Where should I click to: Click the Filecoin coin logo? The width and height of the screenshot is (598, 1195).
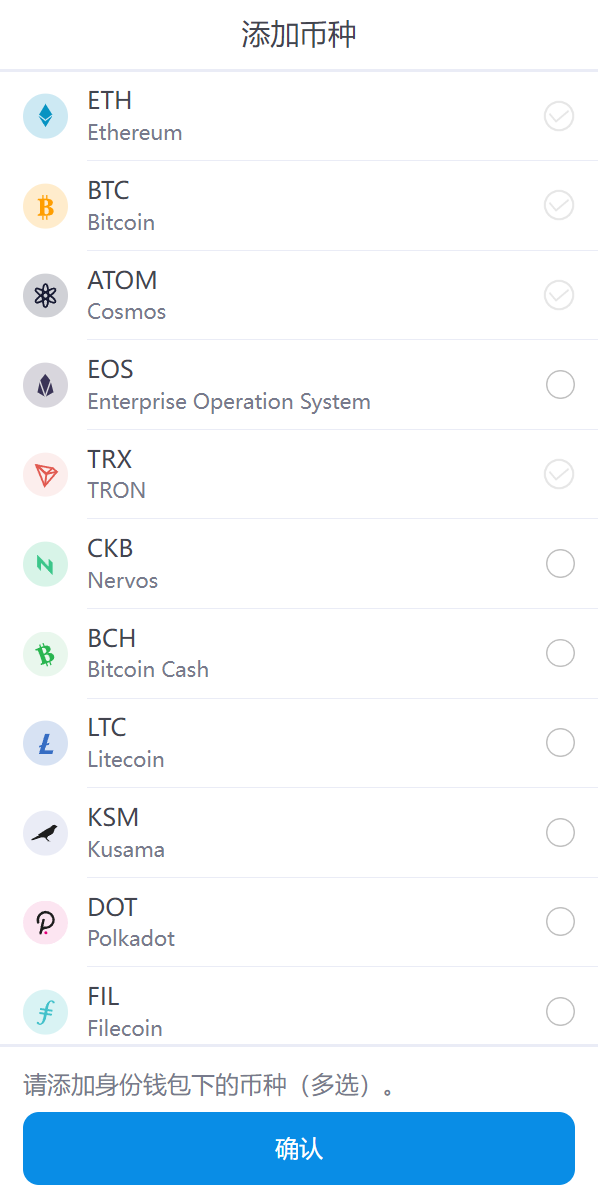pos(45,1011)
